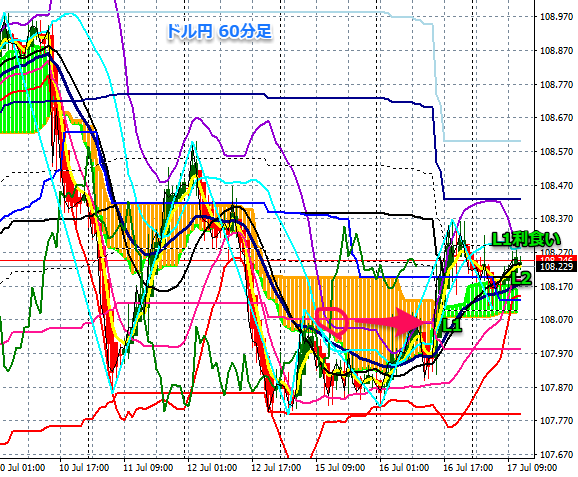578x477 pixels.
Task: Select the 12 Jul 01:00 time label
Action: [212, 468]
